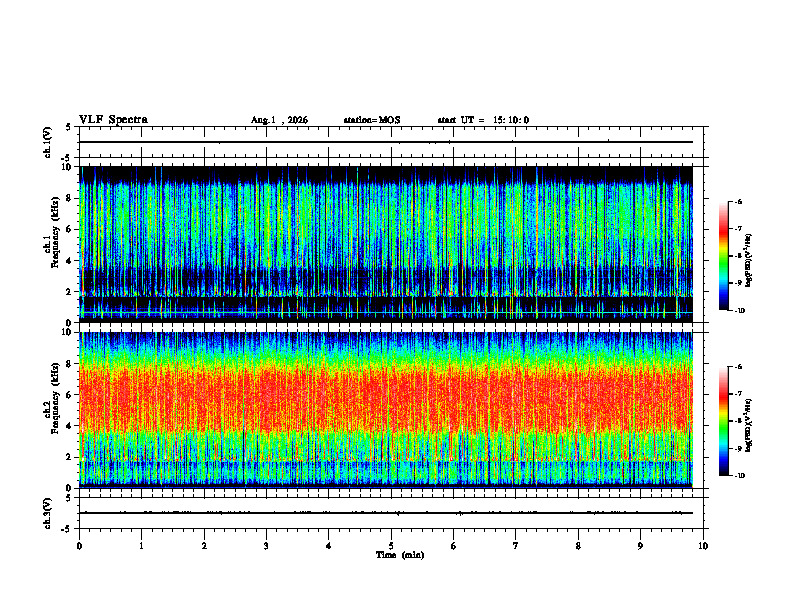Click time axis tick label "7"
The image size is (792, 612).
516,546
